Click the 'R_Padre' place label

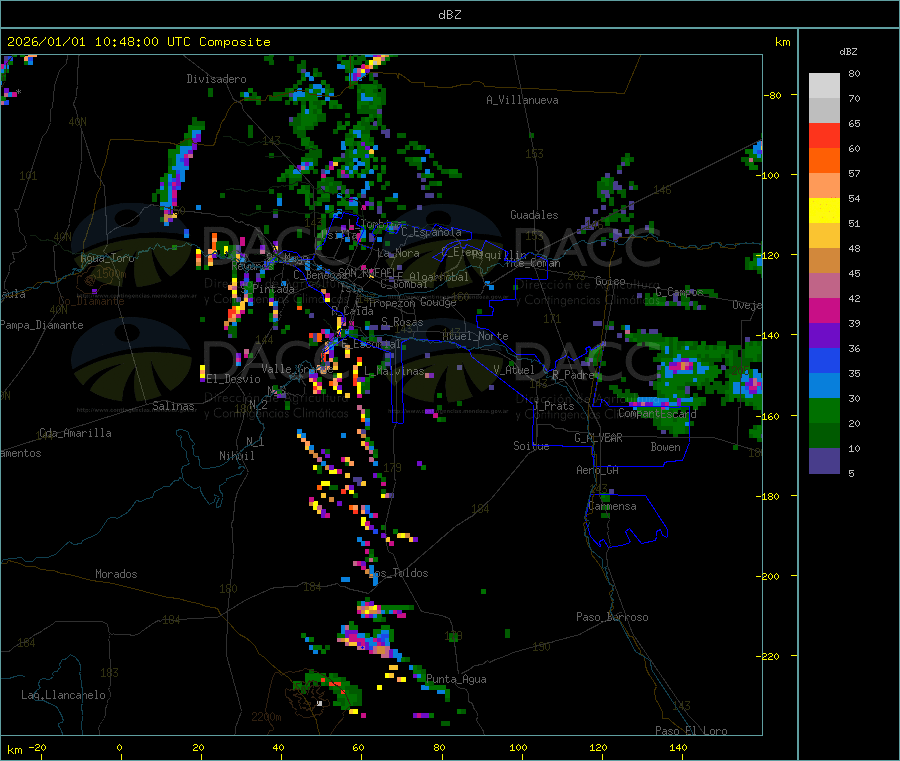point(573,375)
